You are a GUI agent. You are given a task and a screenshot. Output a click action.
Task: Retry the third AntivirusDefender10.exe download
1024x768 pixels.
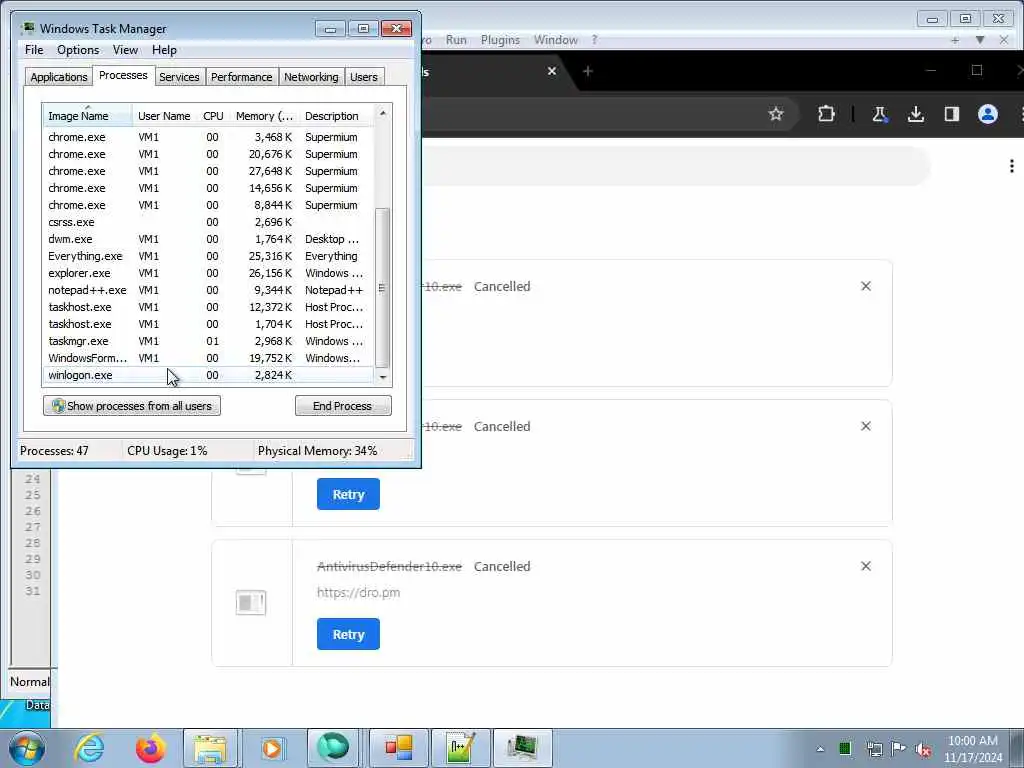pyautogui.click(x=348, y=634)
